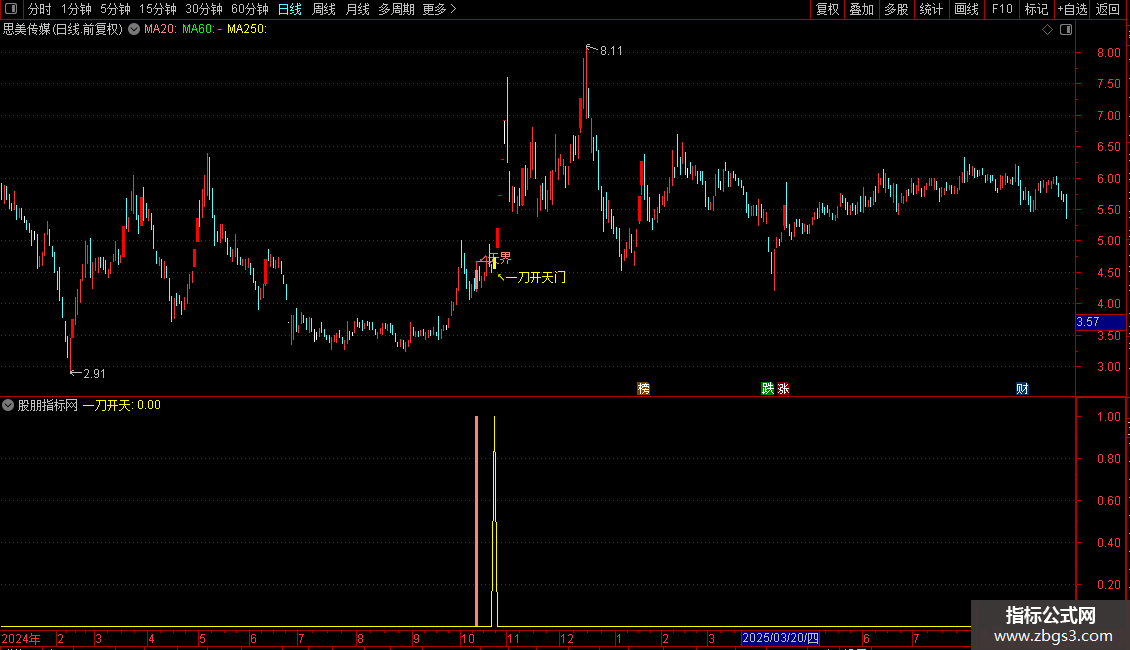Select the 5分钟 period
Screen dimensions: 1130x650
click(x=115, y=9)
